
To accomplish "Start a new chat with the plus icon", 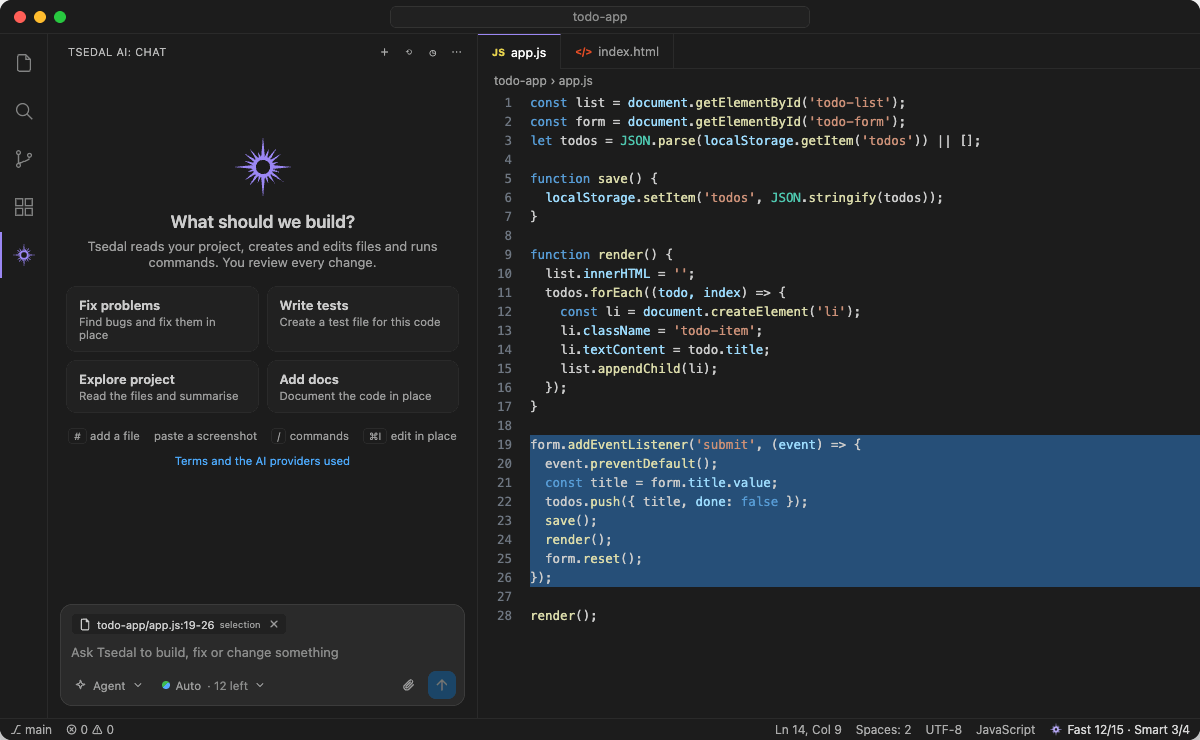I will point(384,52).
